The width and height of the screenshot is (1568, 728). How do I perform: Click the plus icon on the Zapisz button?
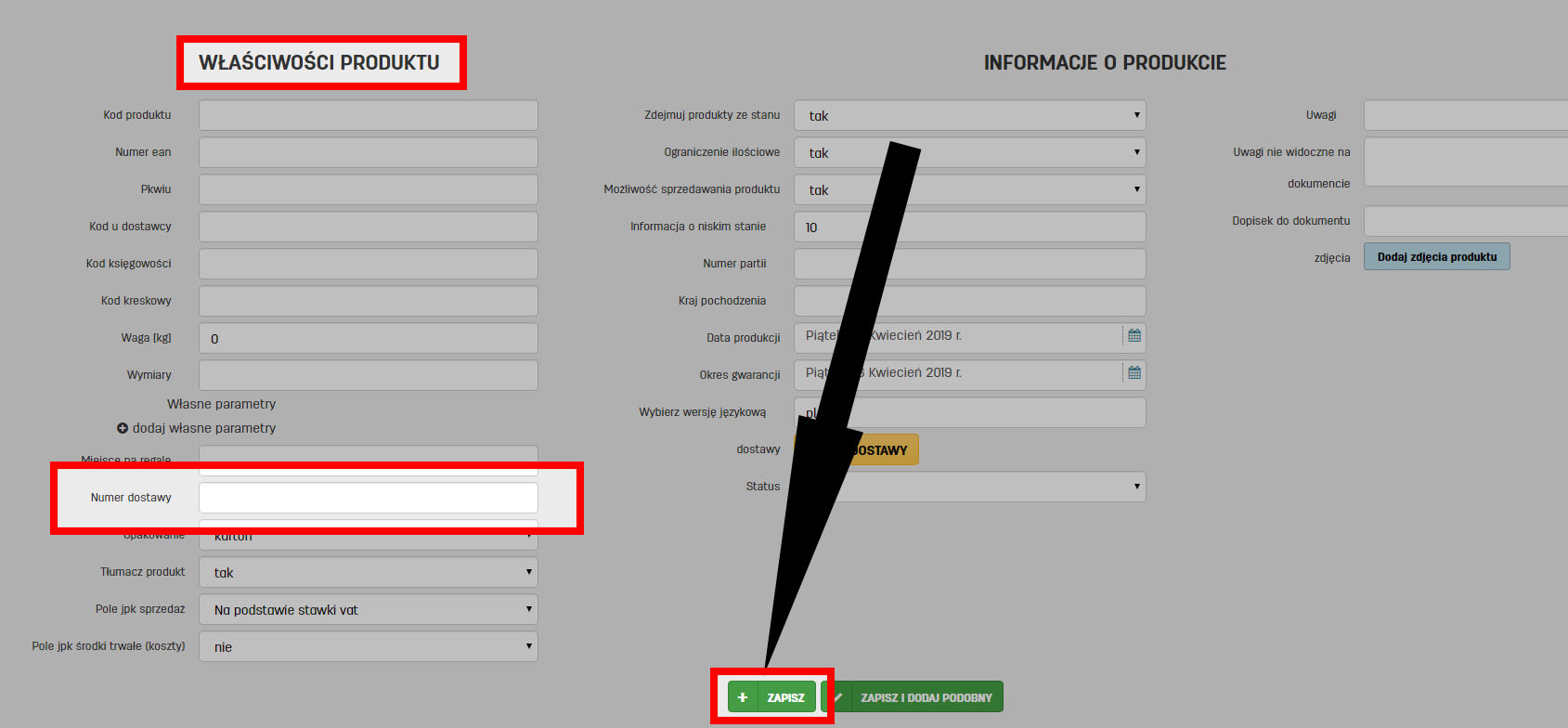[743, 697]
